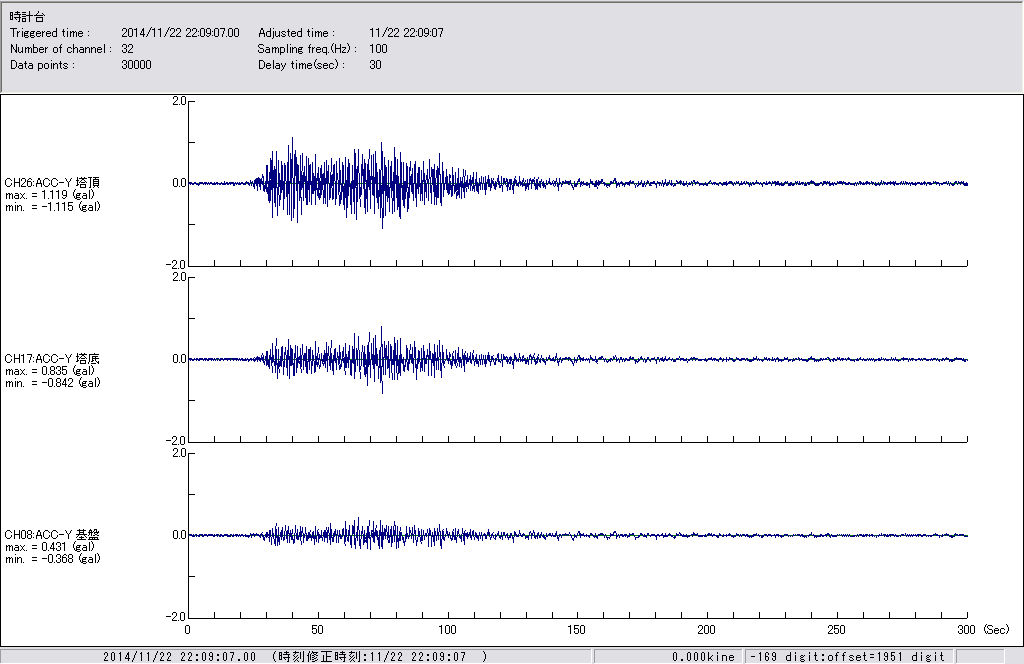Click the Triggered time value 2014/11/22 22:09:07.00
The image size is (1024, 664).
[187, 33]
